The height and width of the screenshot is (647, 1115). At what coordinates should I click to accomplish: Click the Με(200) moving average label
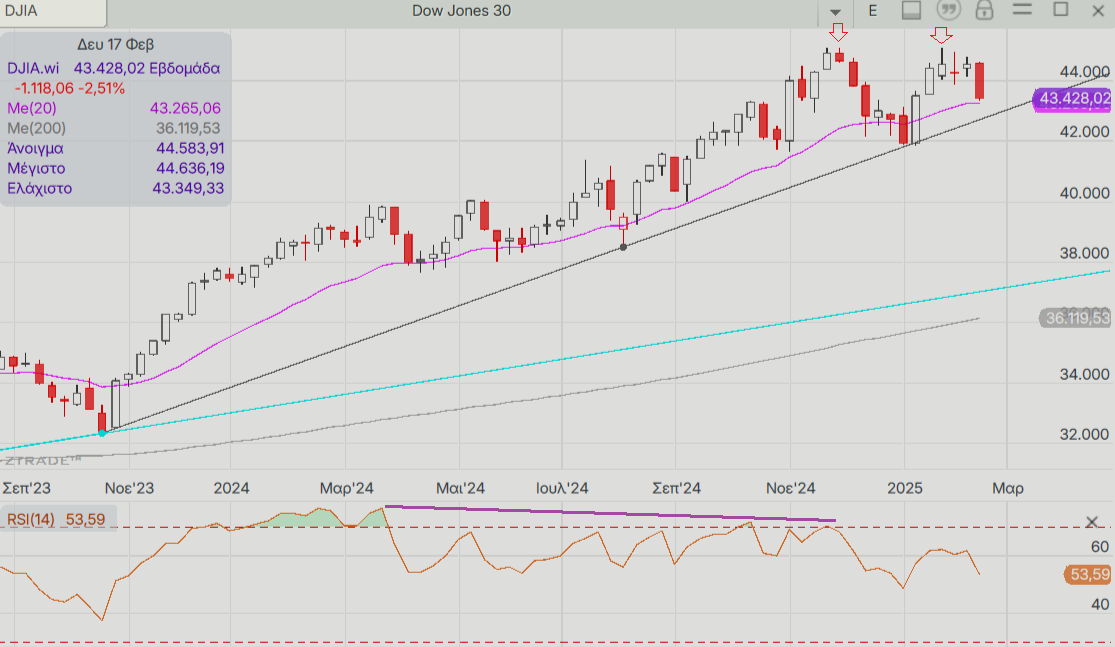[x=36, y=128]
